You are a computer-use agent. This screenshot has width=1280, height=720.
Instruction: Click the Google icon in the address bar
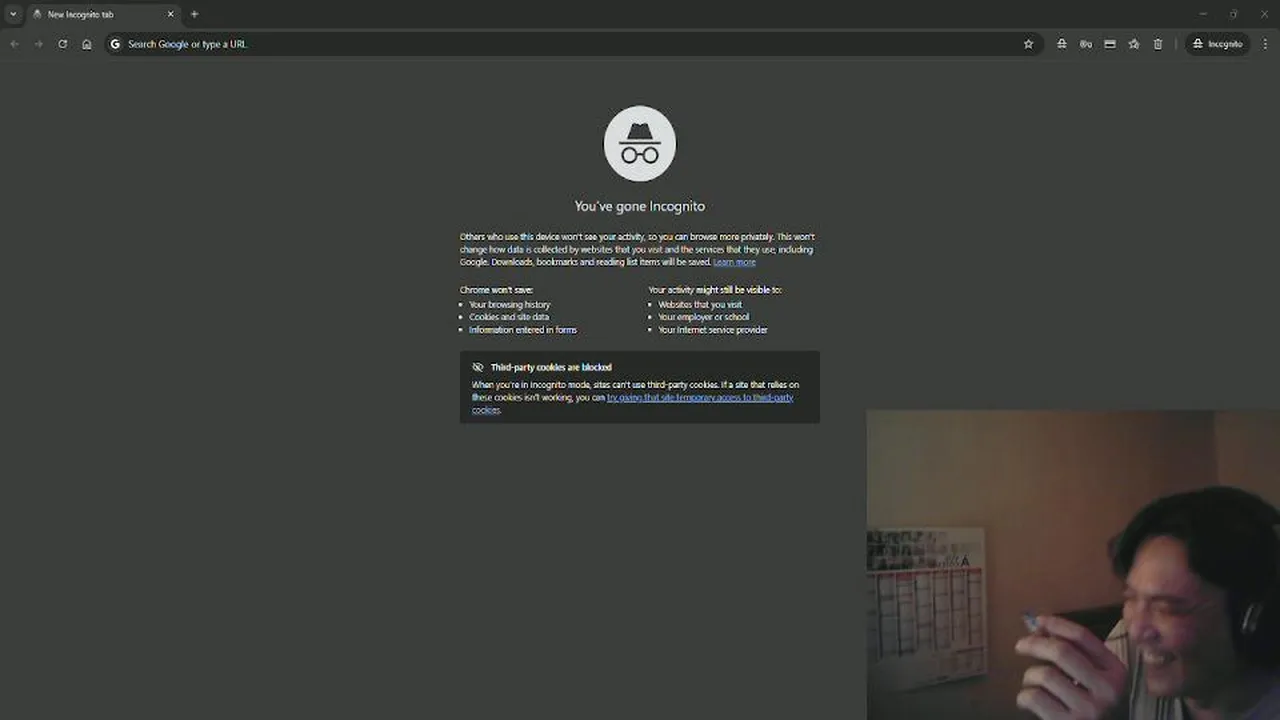coord(115,44)
